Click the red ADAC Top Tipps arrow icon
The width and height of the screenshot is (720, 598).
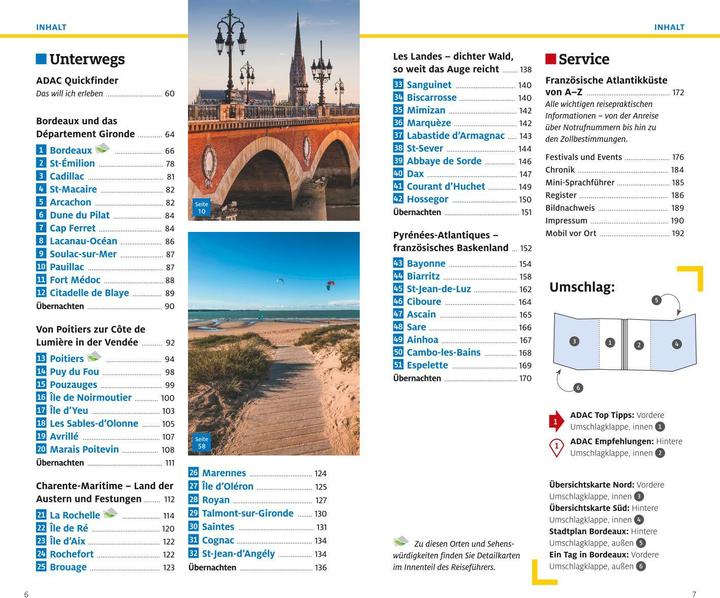(x=557, y=421)
